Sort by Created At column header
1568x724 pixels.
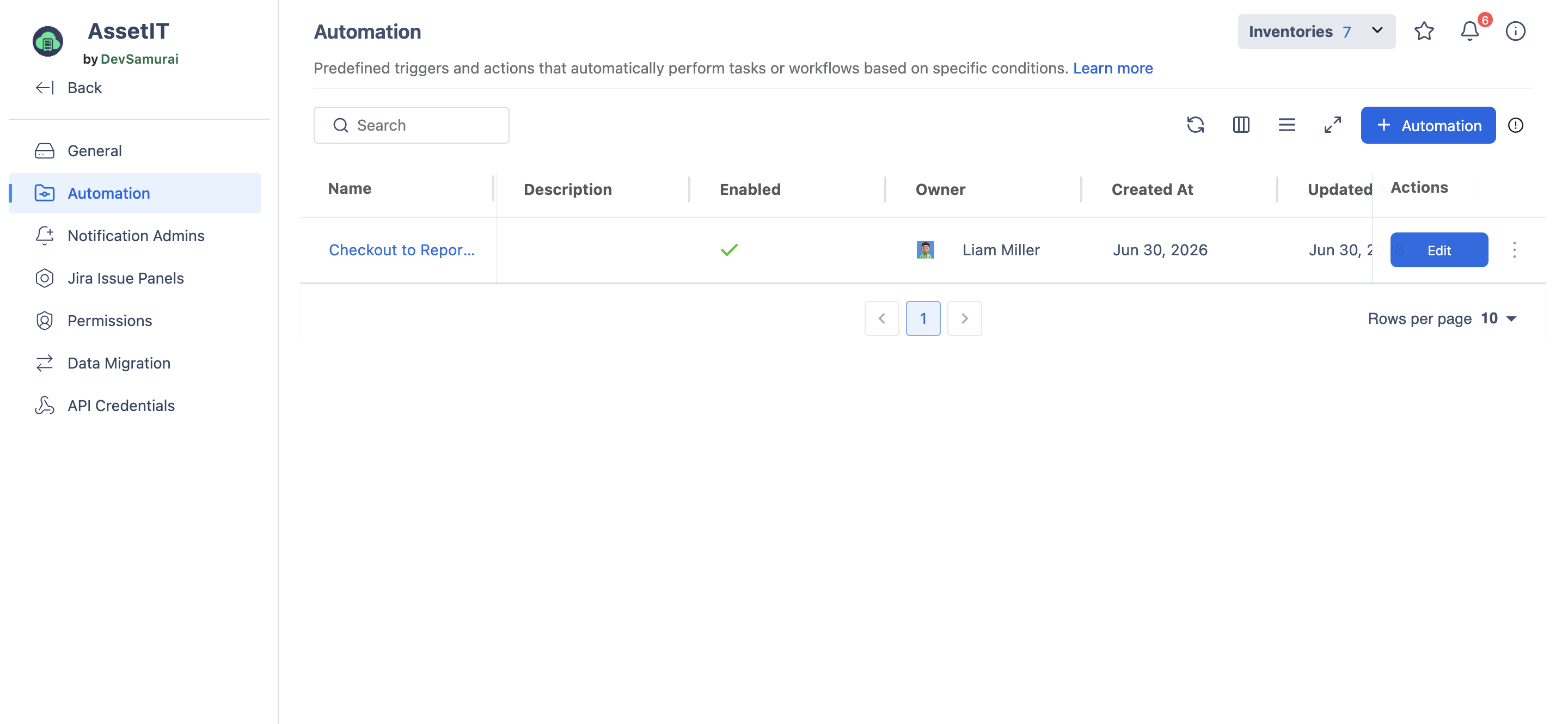1151,190
